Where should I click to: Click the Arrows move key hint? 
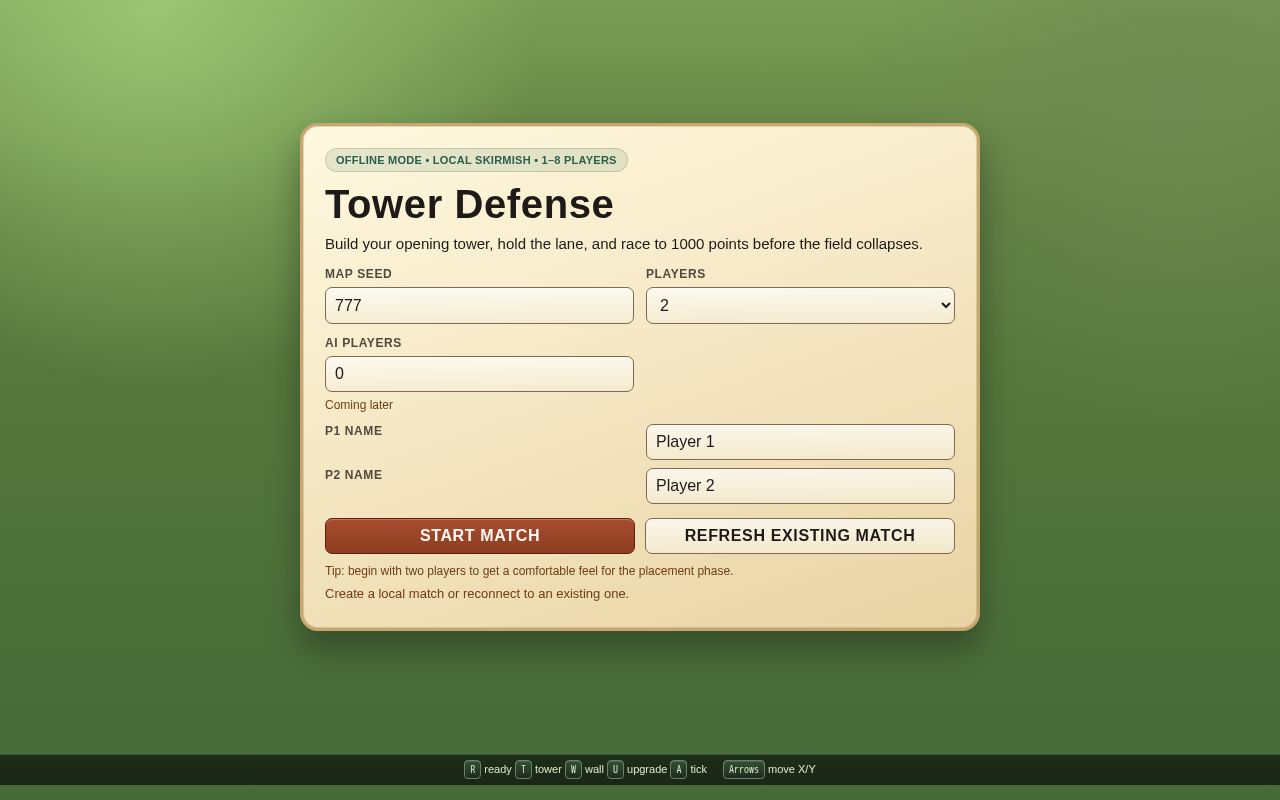(x=744, y=770)
